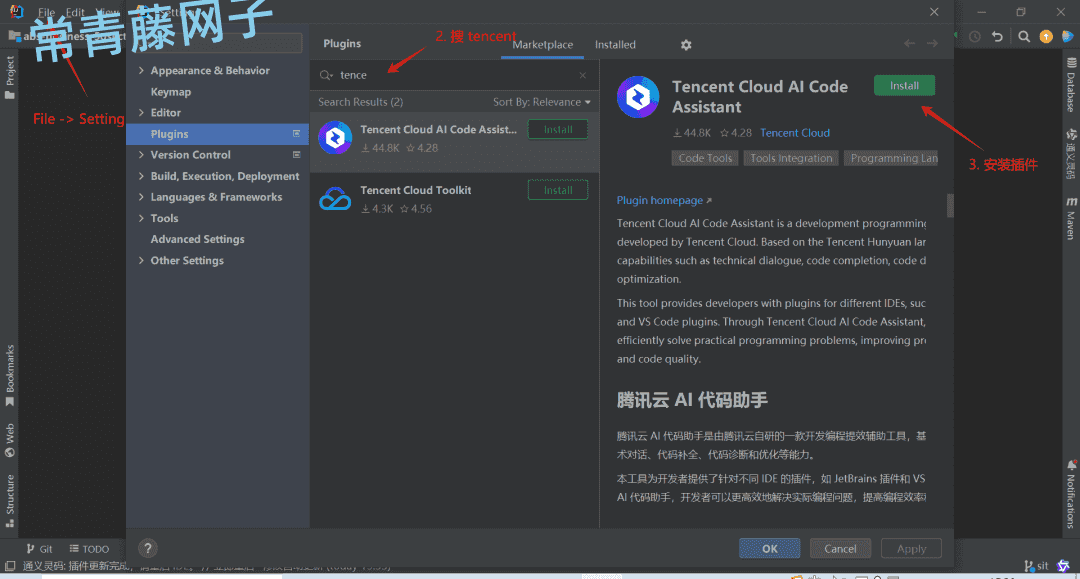
Task: Open the Maven tool window
Action: [1071, 218]
